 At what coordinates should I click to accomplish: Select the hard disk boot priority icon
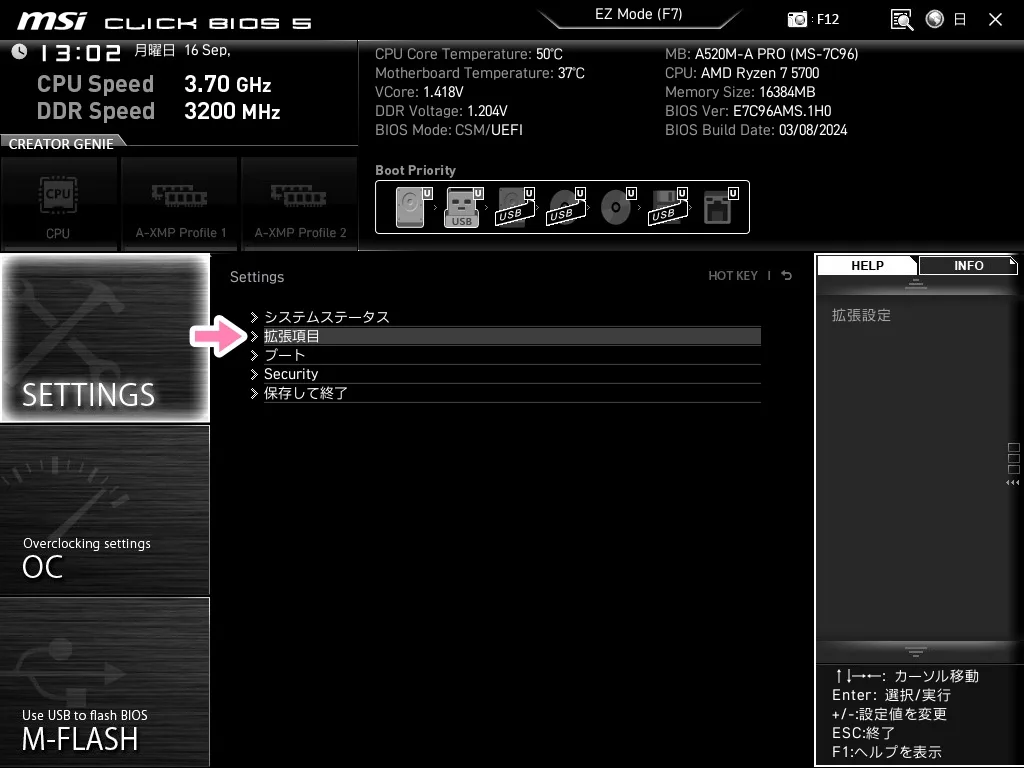pos(410,206)
